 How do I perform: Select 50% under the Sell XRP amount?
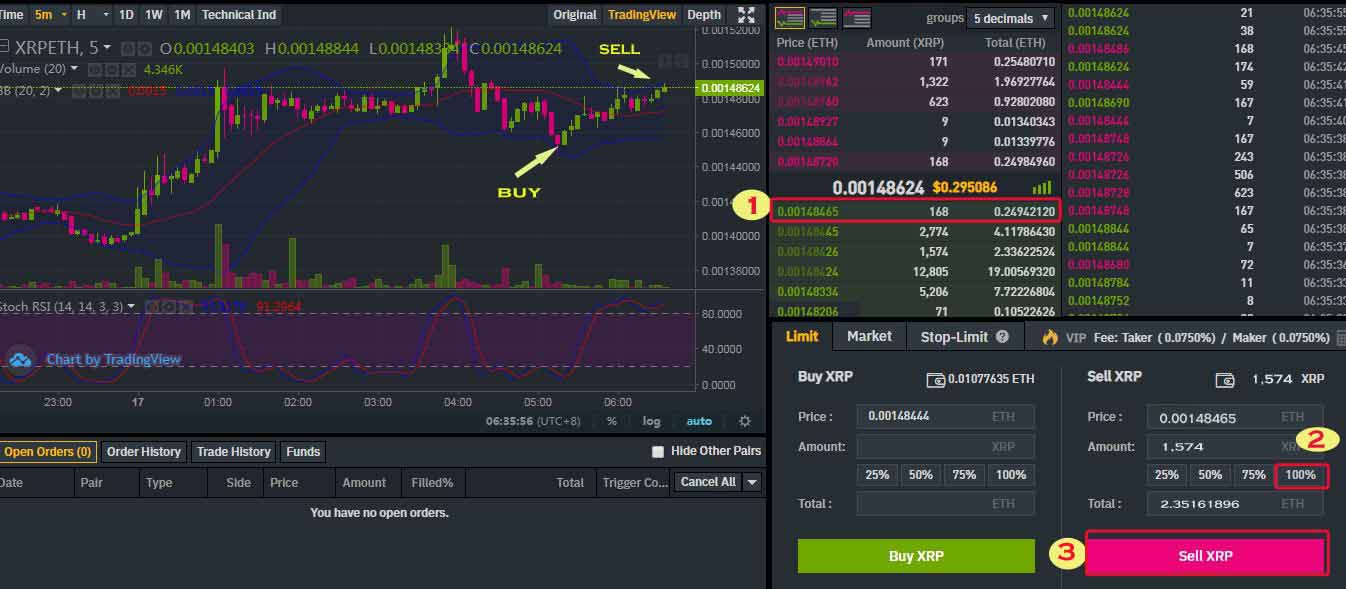point(1210,475)
